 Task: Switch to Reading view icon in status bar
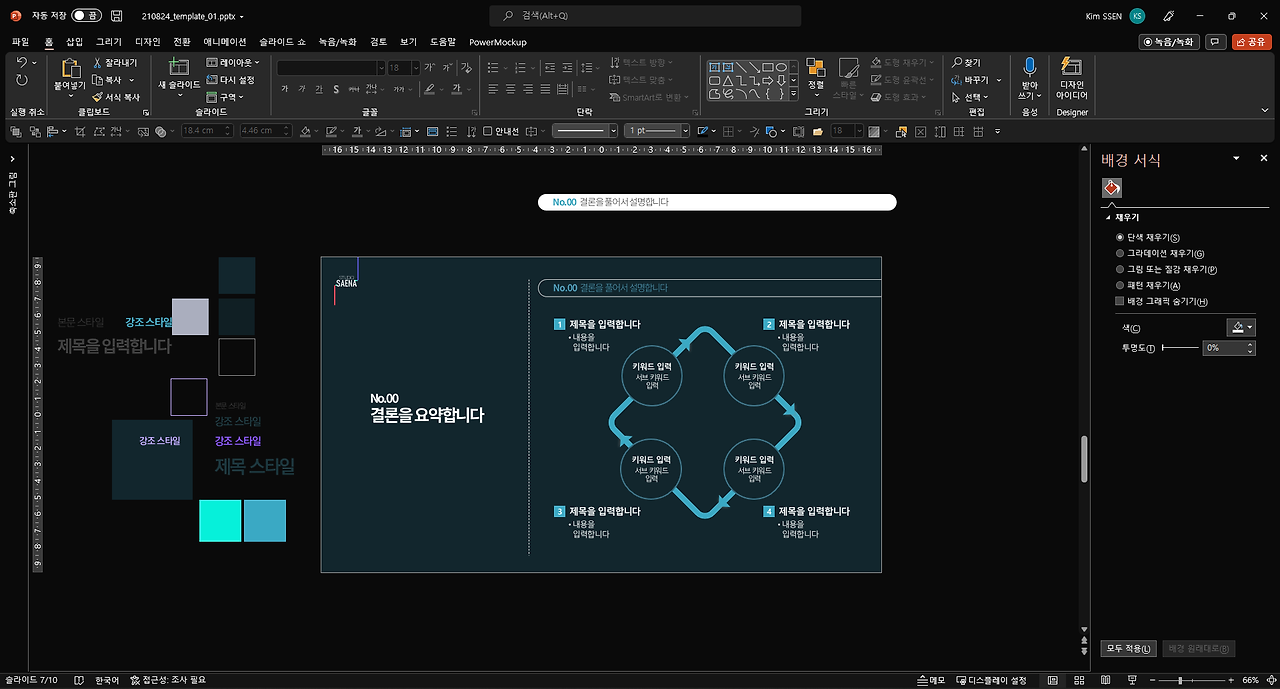coord(1103,680)
